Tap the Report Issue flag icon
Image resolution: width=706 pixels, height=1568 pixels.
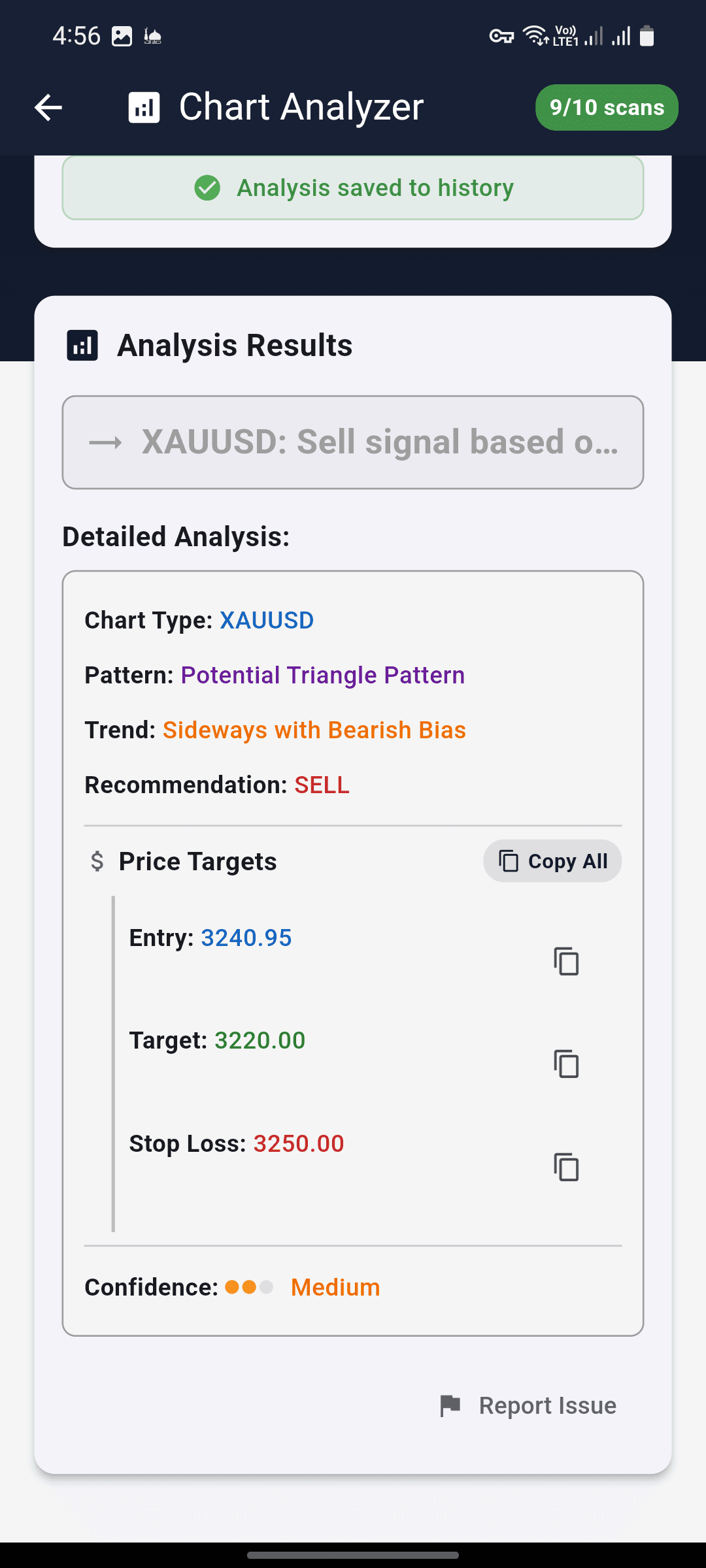(450, 1405)
